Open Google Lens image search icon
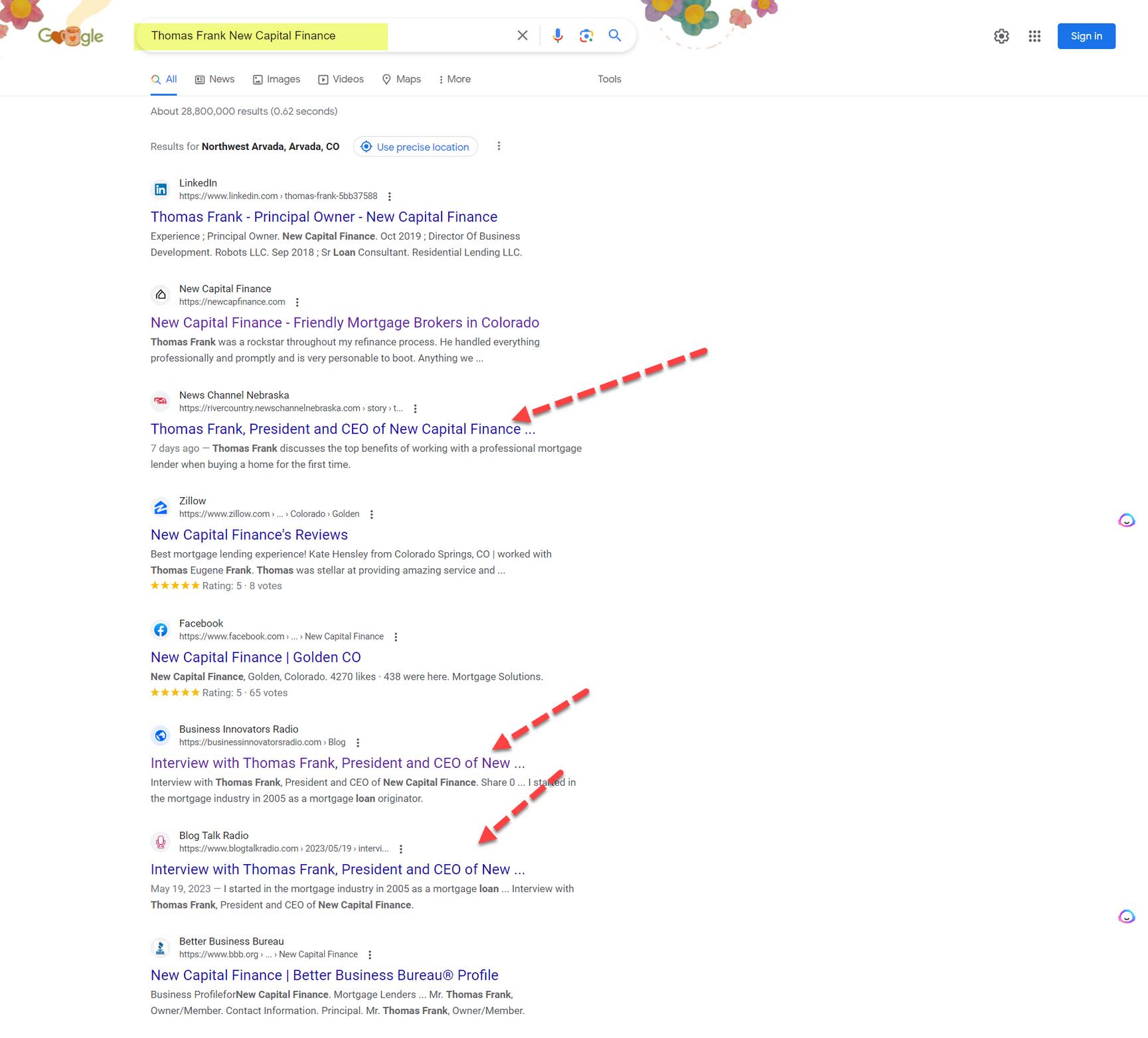Viewport: 1148px width, 1038px height. (x=586, y=36)
